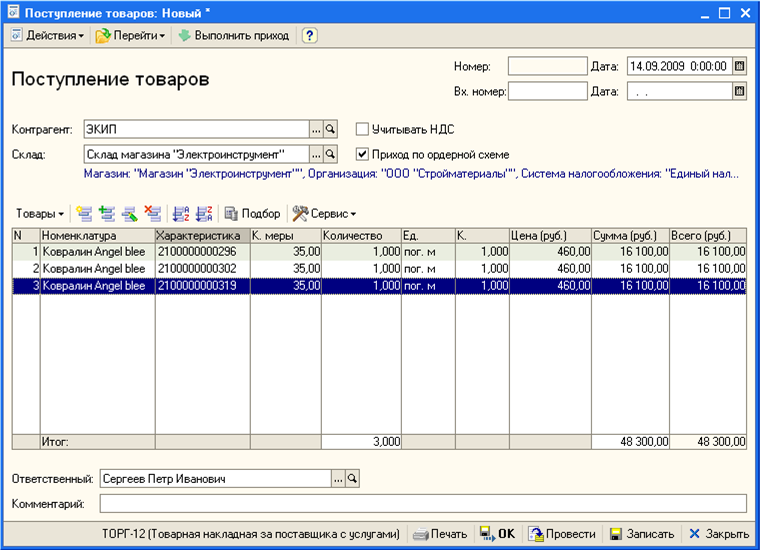Click Сумма (руб.) column header

pyautogui.click(x=630, y=236)
